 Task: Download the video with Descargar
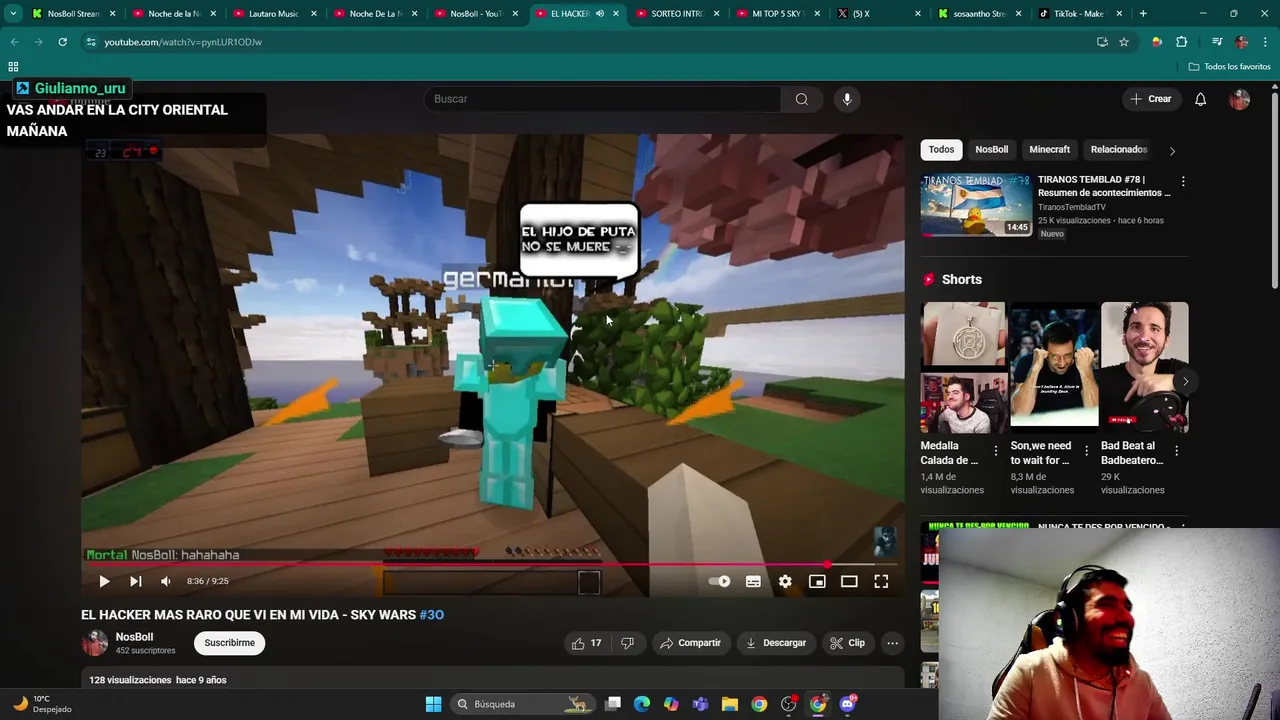point(776,643)
